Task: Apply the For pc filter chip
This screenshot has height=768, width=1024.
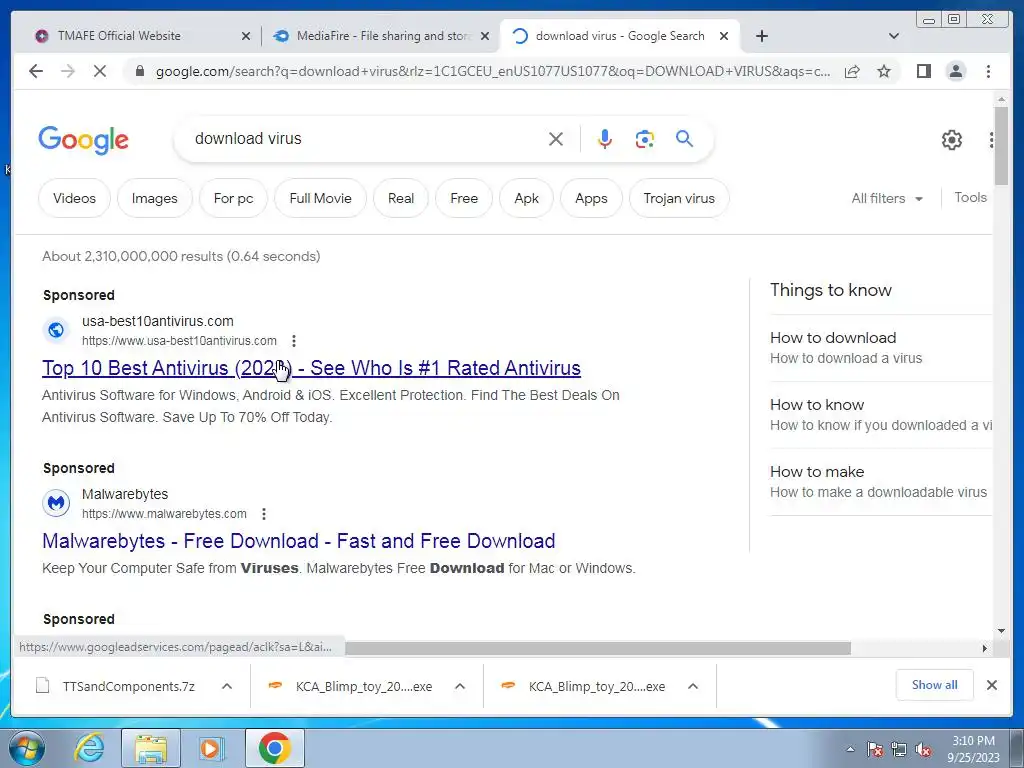Action: (x=233, y=198)
